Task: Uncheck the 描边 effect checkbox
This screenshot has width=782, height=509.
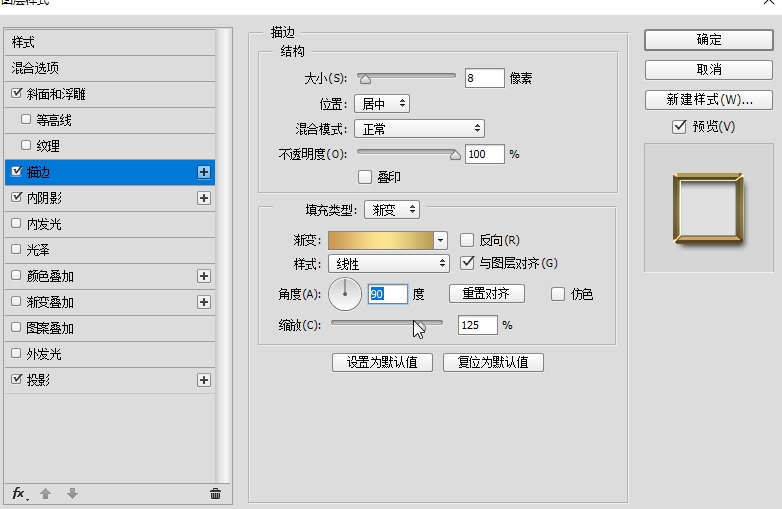Action: (16, 171)
